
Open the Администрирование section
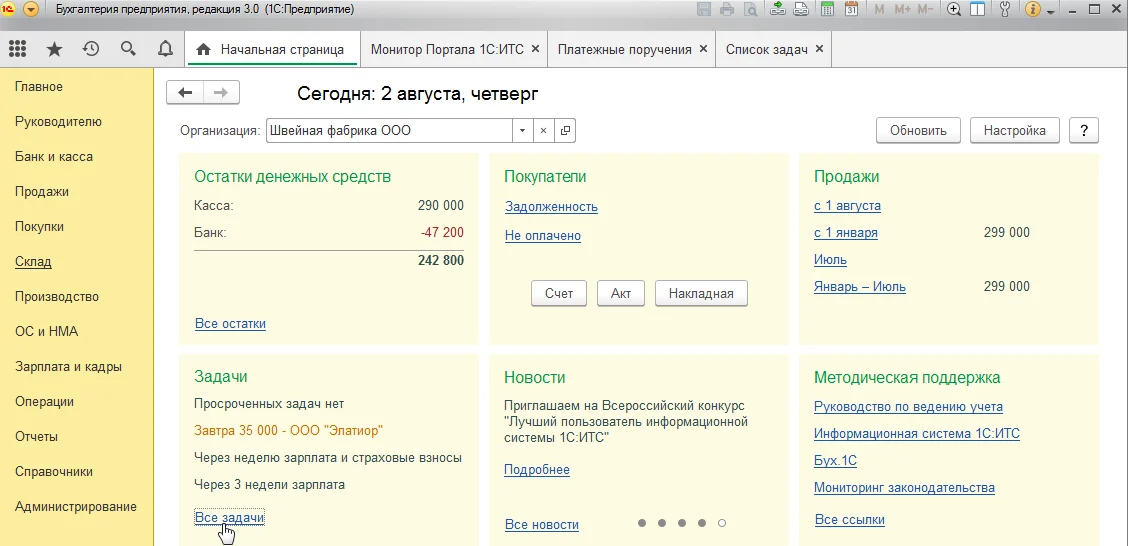76,506
